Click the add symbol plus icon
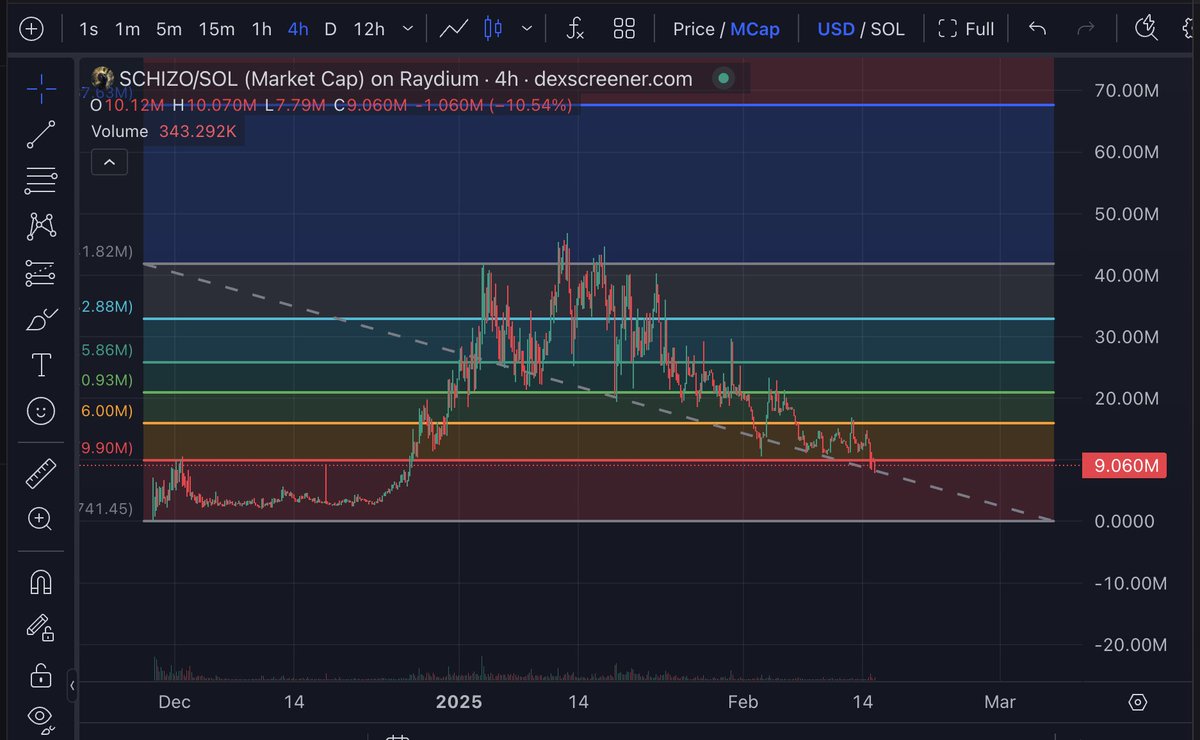Screen dimensions: 1200x740 point(32,29)
